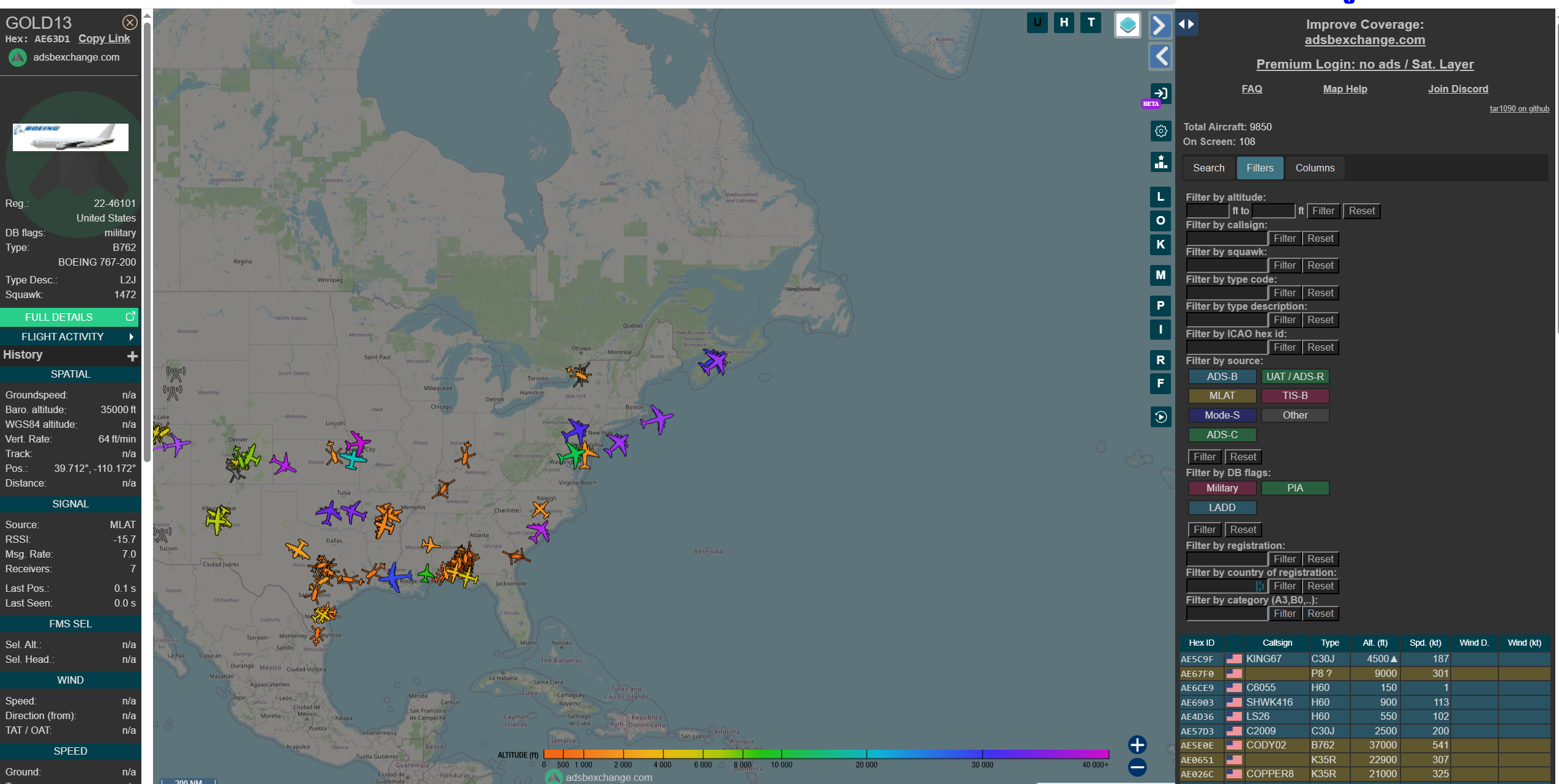The image size is (1559, 784).
Task: Switch to the Filters tab
Action: (x=1260, y=168)
